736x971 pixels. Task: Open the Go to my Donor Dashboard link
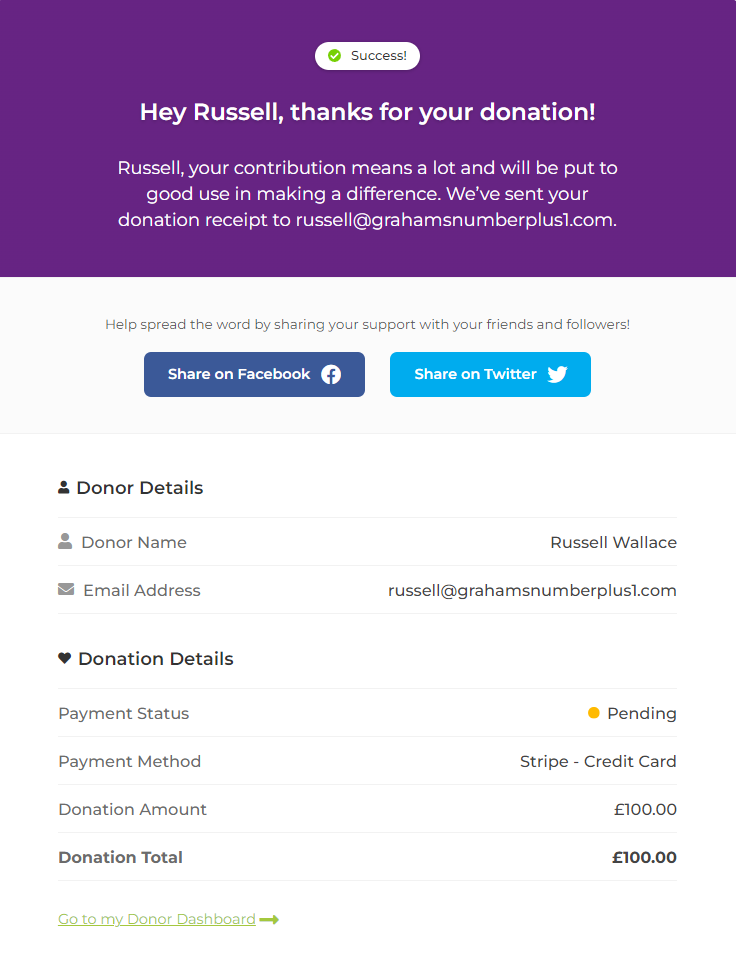pyautogui.click(x=157, y=919)
